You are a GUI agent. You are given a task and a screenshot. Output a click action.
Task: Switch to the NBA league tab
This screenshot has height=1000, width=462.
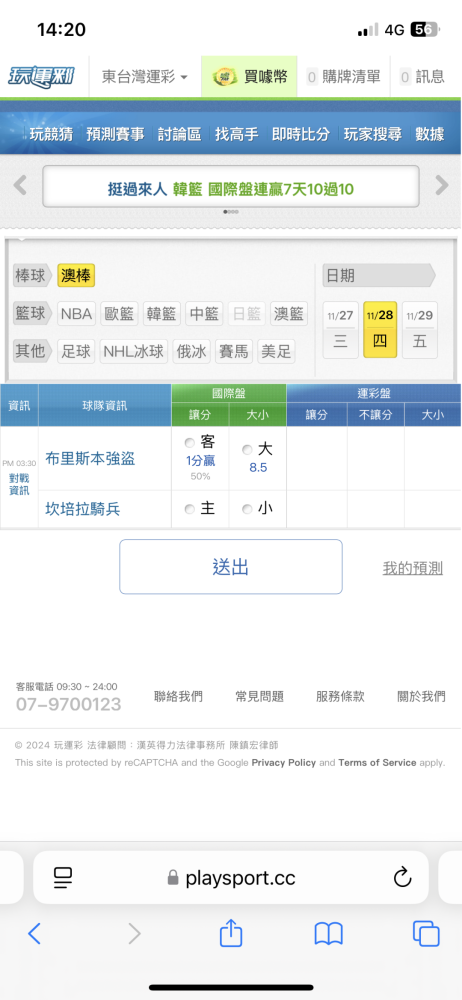point(77,314)
